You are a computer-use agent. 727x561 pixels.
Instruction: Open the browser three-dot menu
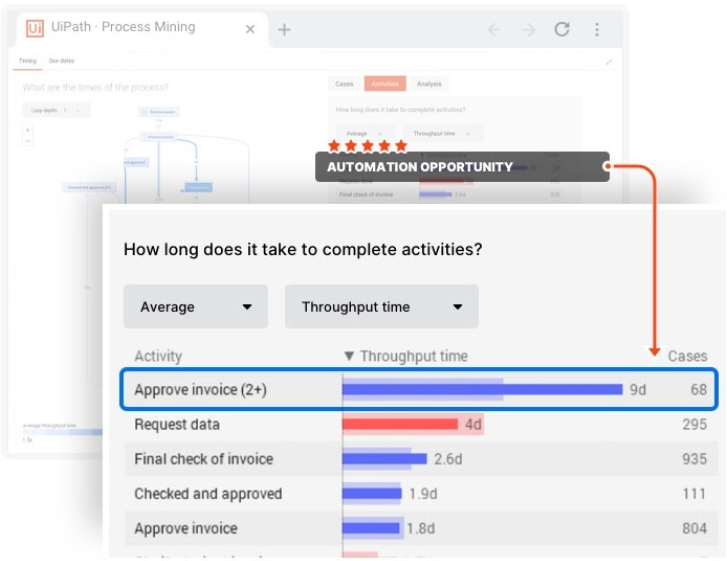(597, 29)
